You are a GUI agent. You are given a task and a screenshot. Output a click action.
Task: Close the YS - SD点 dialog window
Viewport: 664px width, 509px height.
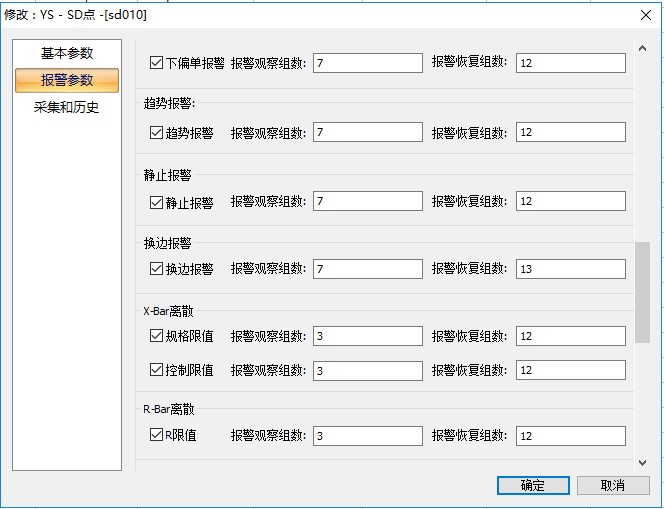point(644,15)
